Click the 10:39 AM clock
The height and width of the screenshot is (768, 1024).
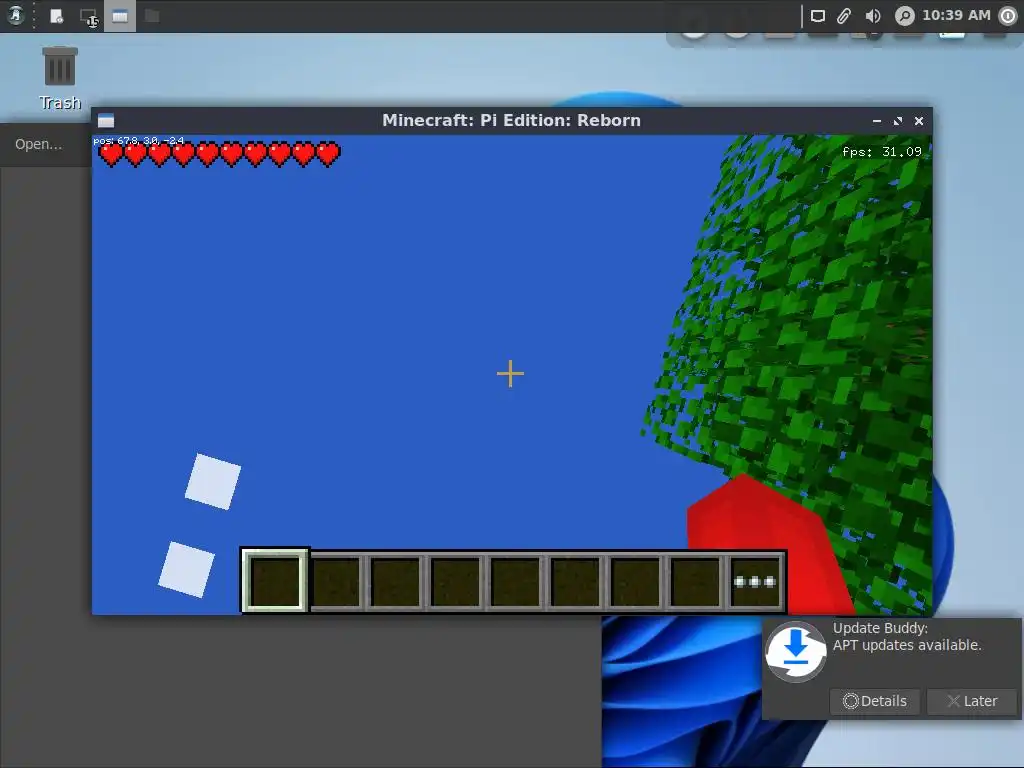coord(956,15)
